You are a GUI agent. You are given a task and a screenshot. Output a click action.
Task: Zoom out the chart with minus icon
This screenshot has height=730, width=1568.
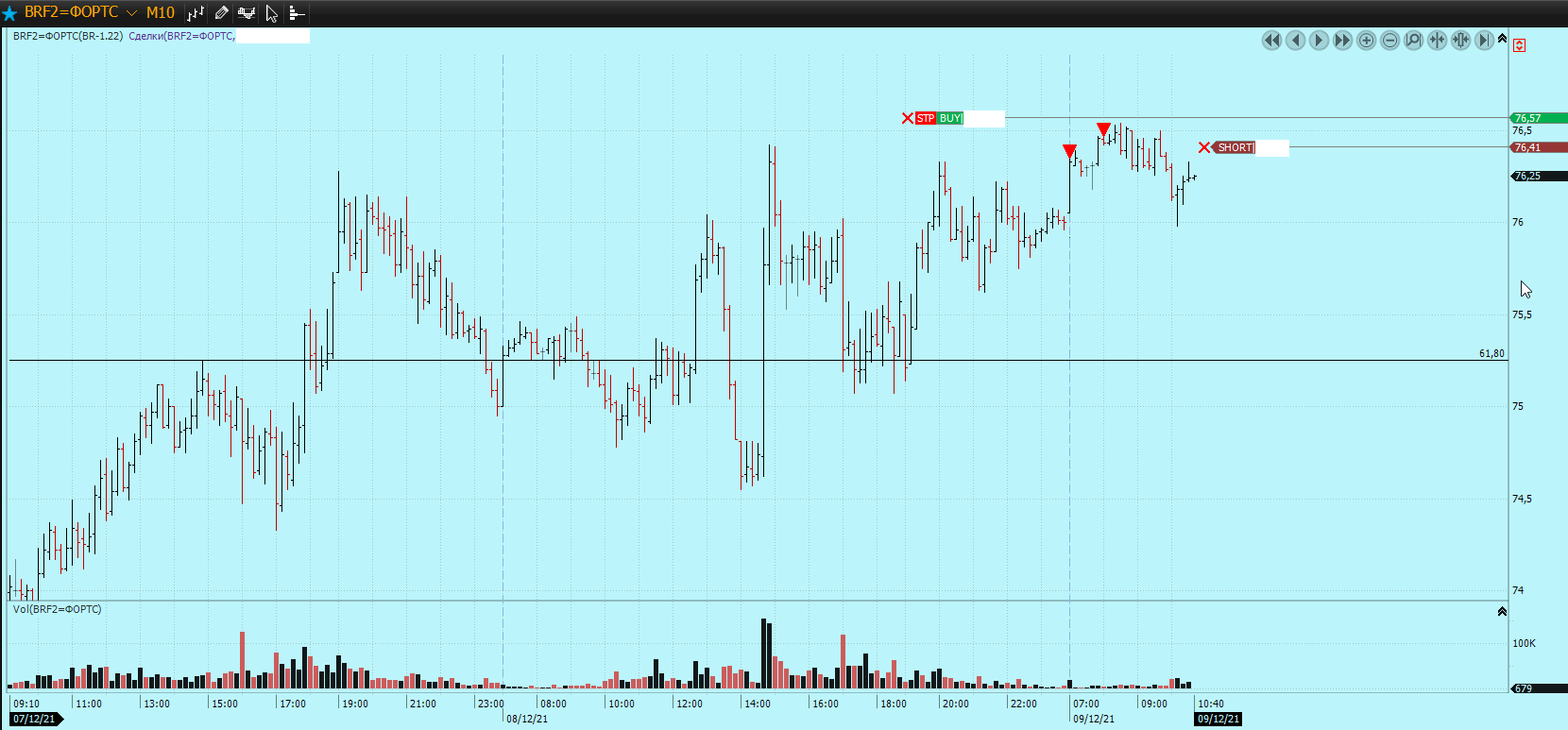coord(1390,40)
